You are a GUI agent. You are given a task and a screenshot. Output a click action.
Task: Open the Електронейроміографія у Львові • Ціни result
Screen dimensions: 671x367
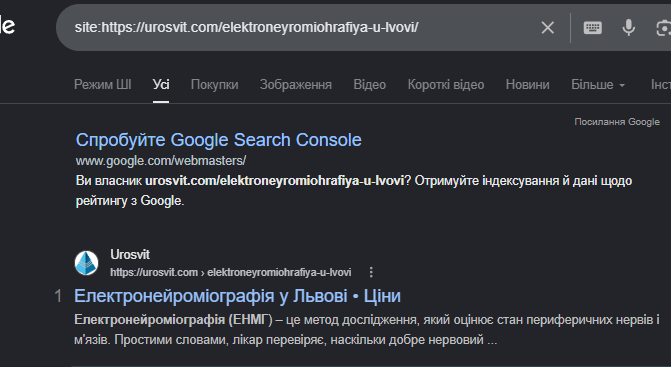tap(238, 296)
